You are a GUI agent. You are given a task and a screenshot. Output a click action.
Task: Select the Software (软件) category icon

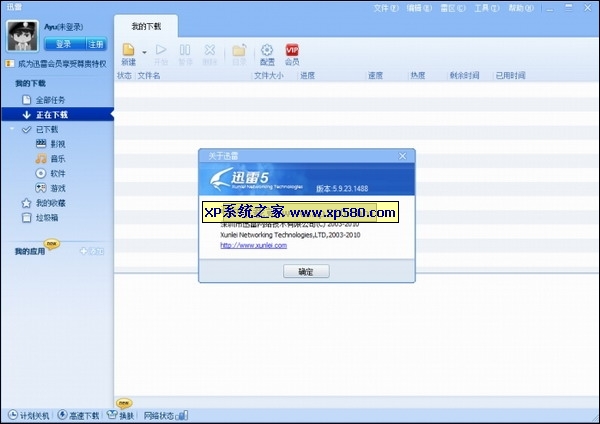[x=42, y=173]
